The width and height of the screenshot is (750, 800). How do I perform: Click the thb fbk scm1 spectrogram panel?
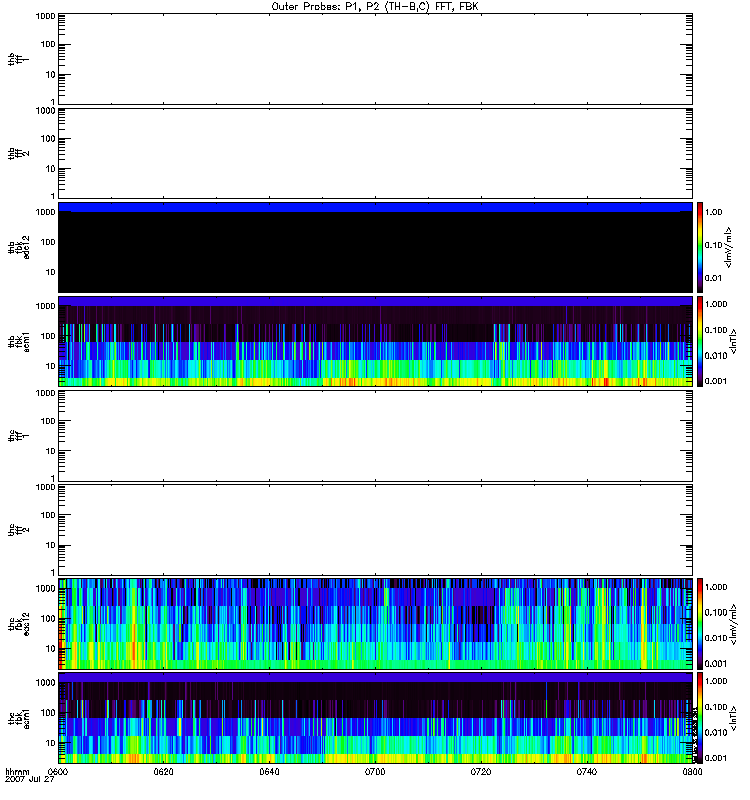(x=375, y=341)
